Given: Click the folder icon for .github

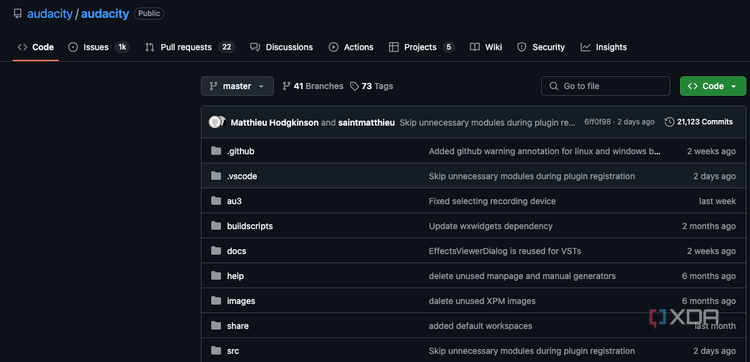Looking at the screenshot, I should click(x=216, y=151).
